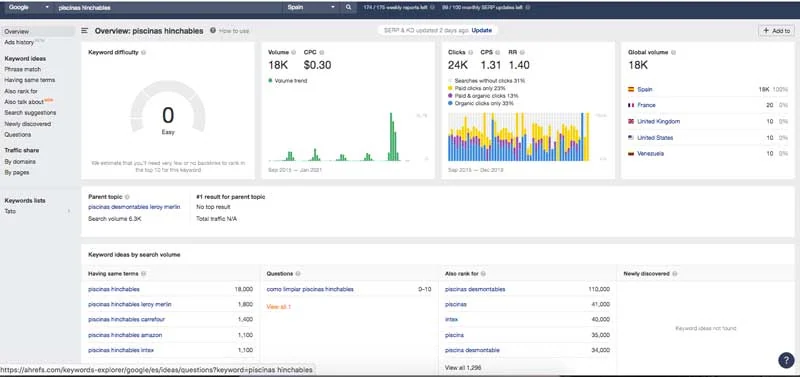Click the Parent topic info icon

click(127, 196)
